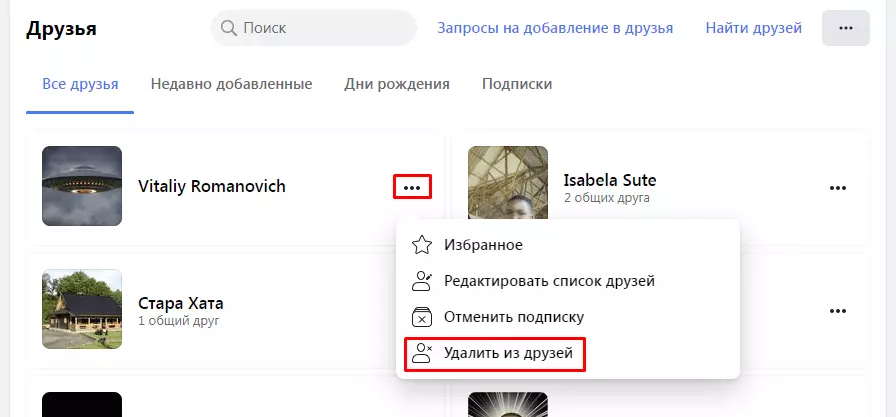Click the 1 общий друг text
Screen dimensions: 896x417
click(179, 320)
